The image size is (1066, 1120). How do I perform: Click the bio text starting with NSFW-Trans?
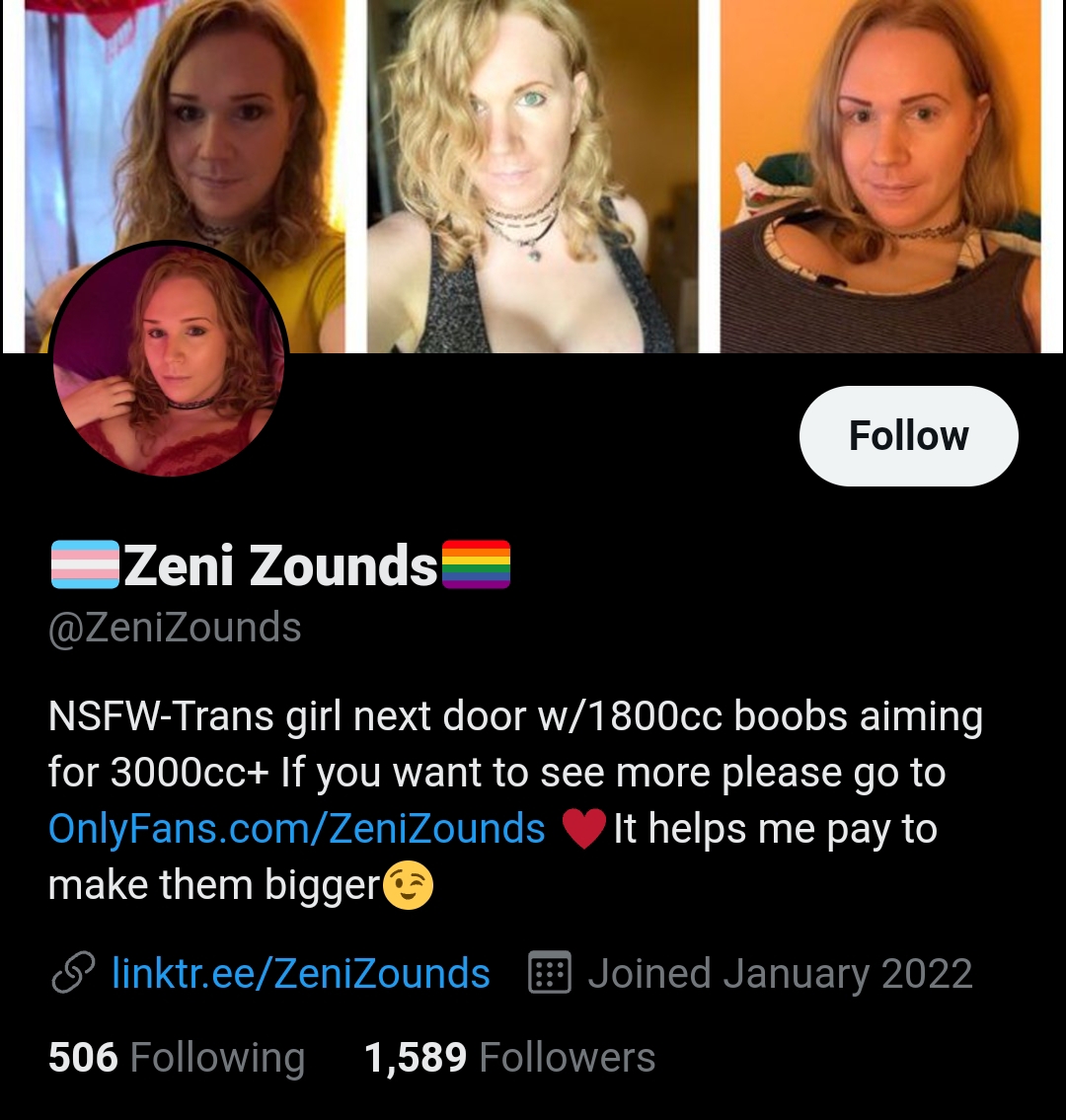pos(515,800)
